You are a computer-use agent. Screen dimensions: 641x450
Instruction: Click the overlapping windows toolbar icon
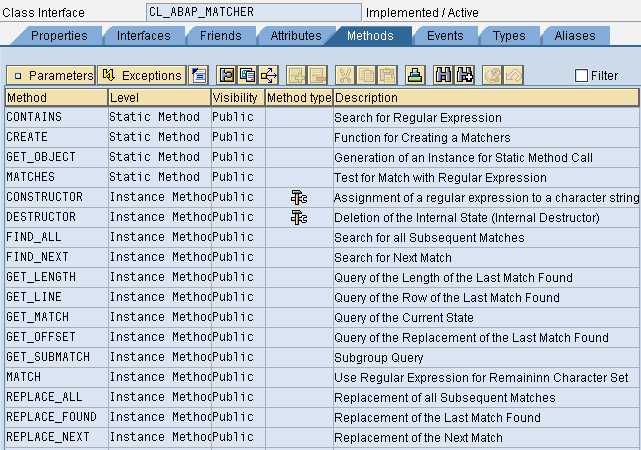click(247, 75)
